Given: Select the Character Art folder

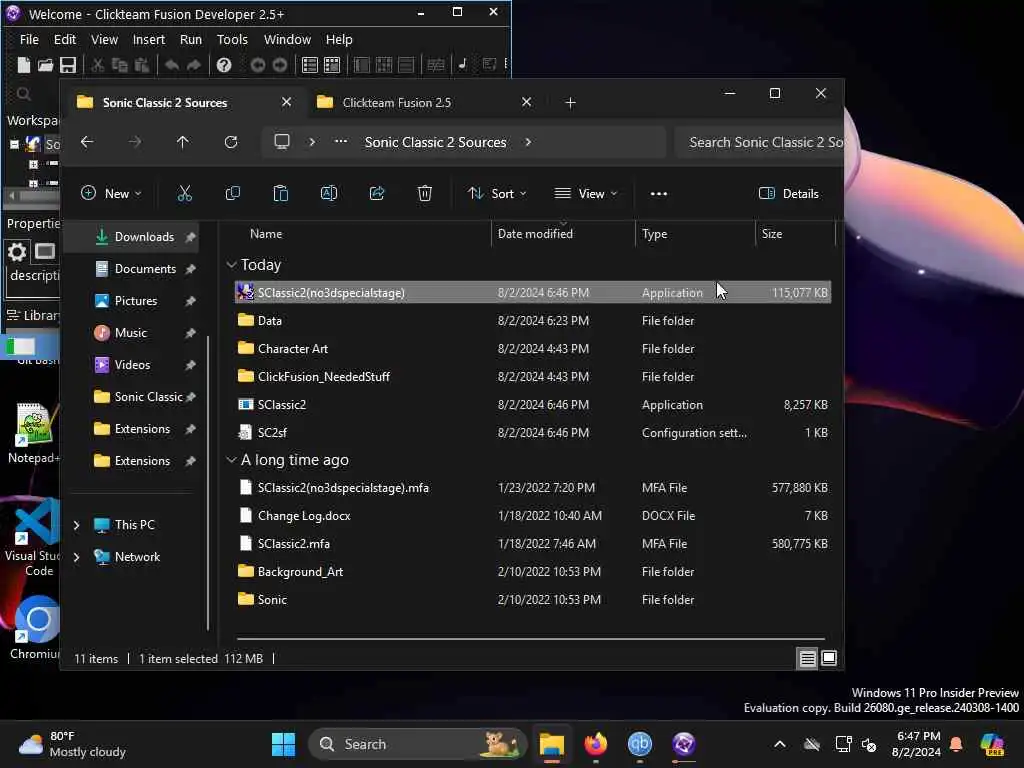Looking at the screenshot, I should 533,349.
